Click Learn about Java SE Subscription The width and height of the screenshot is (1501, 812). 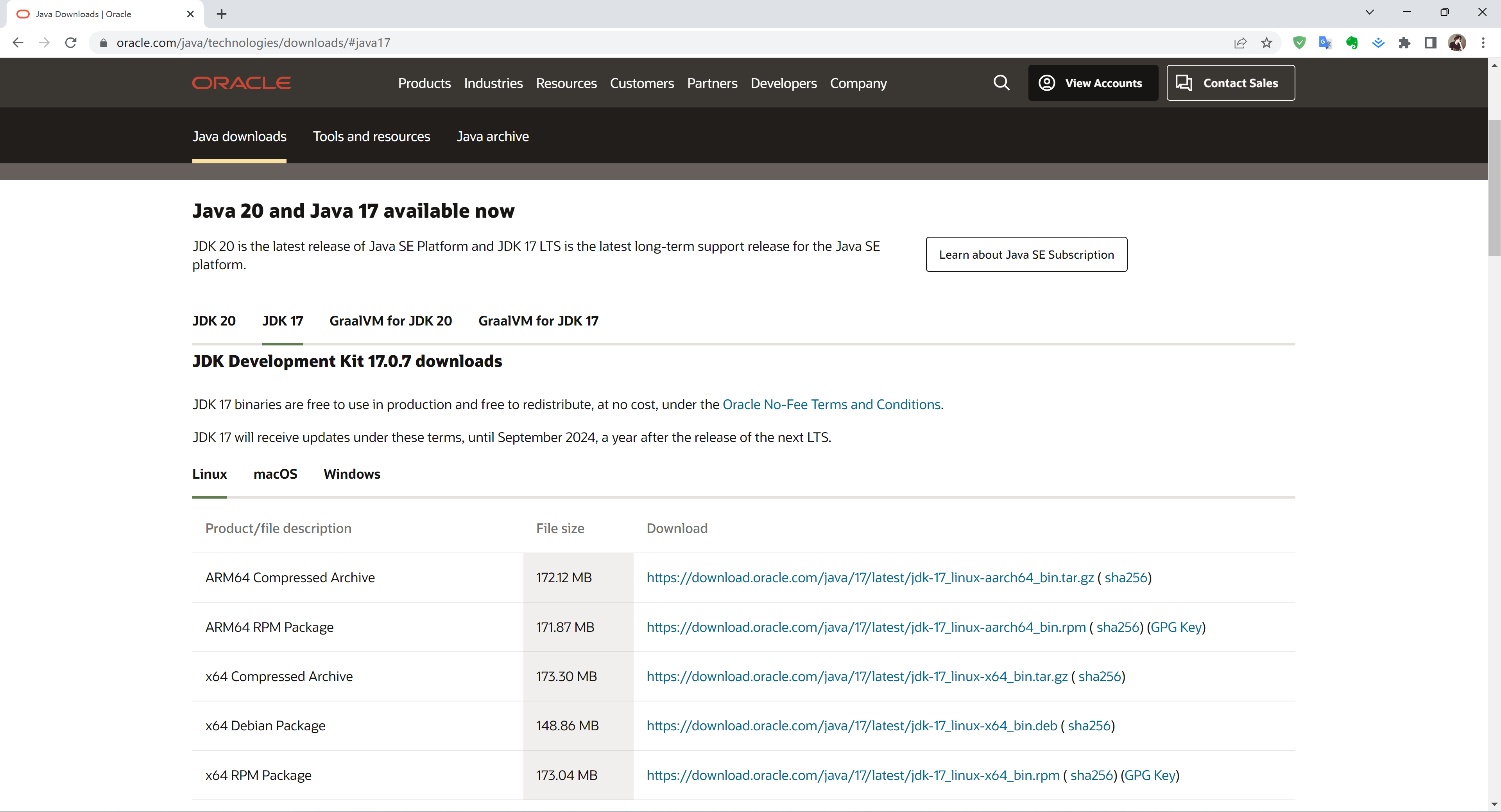(x=1026, y=254)
